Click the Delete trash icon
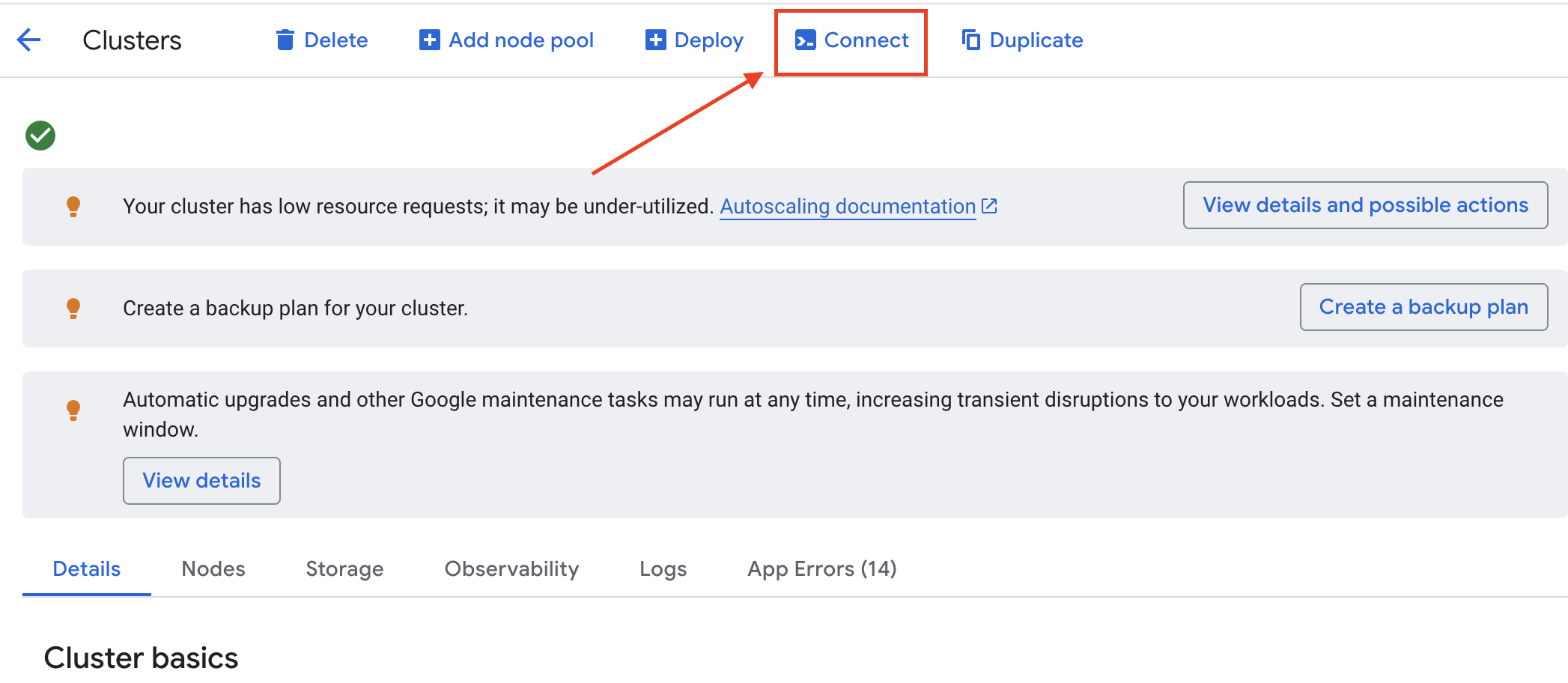 point(285,40)
